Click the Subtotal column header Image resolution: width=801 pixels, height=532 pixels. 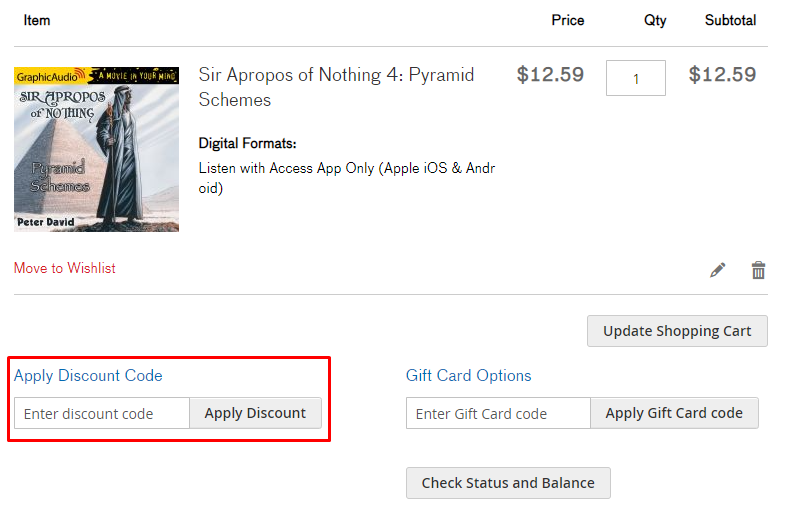tap(730, 20)
